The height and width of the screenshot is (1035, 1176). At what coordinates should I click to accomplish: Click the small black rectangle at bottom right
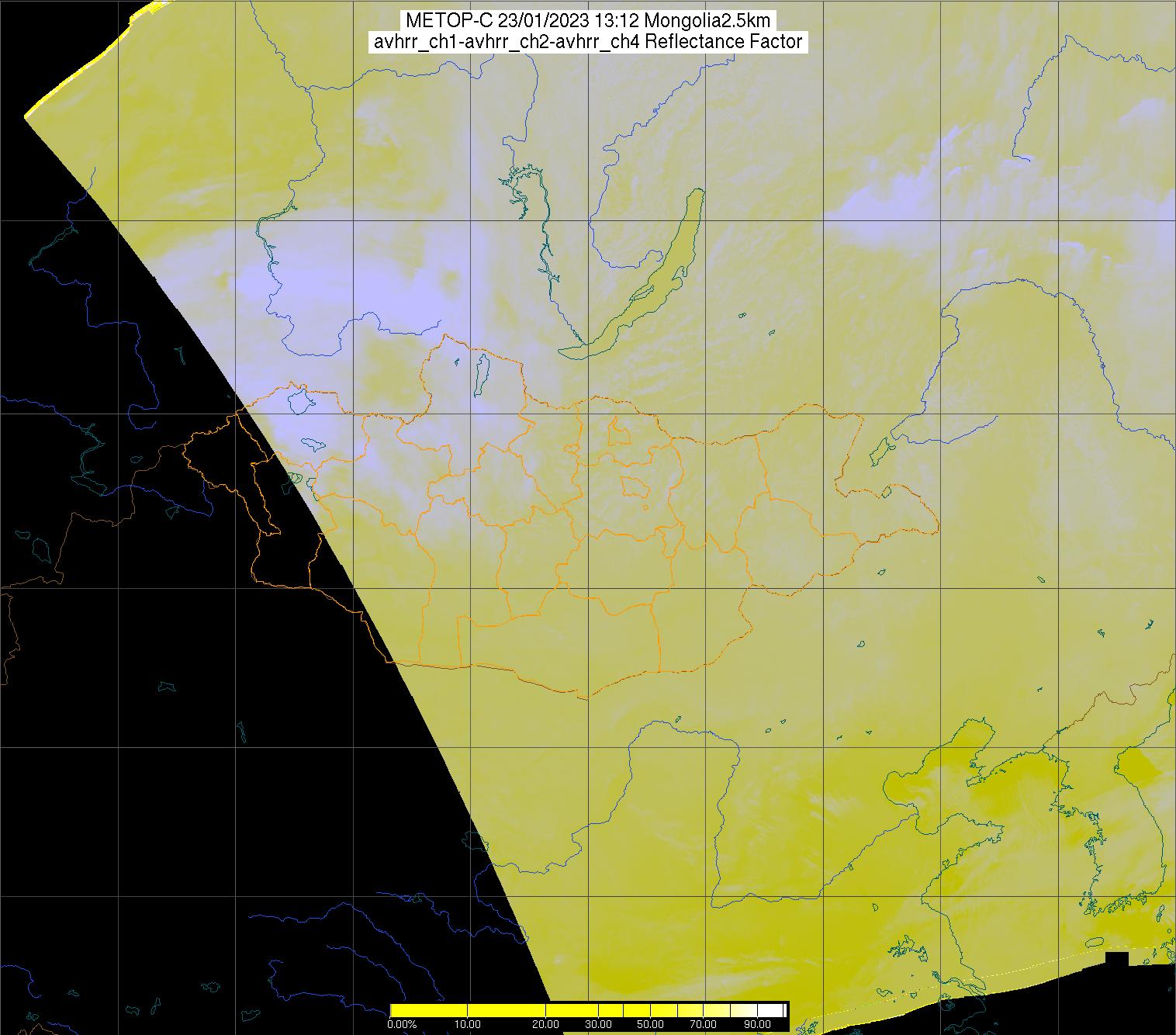coord(1116,961)
